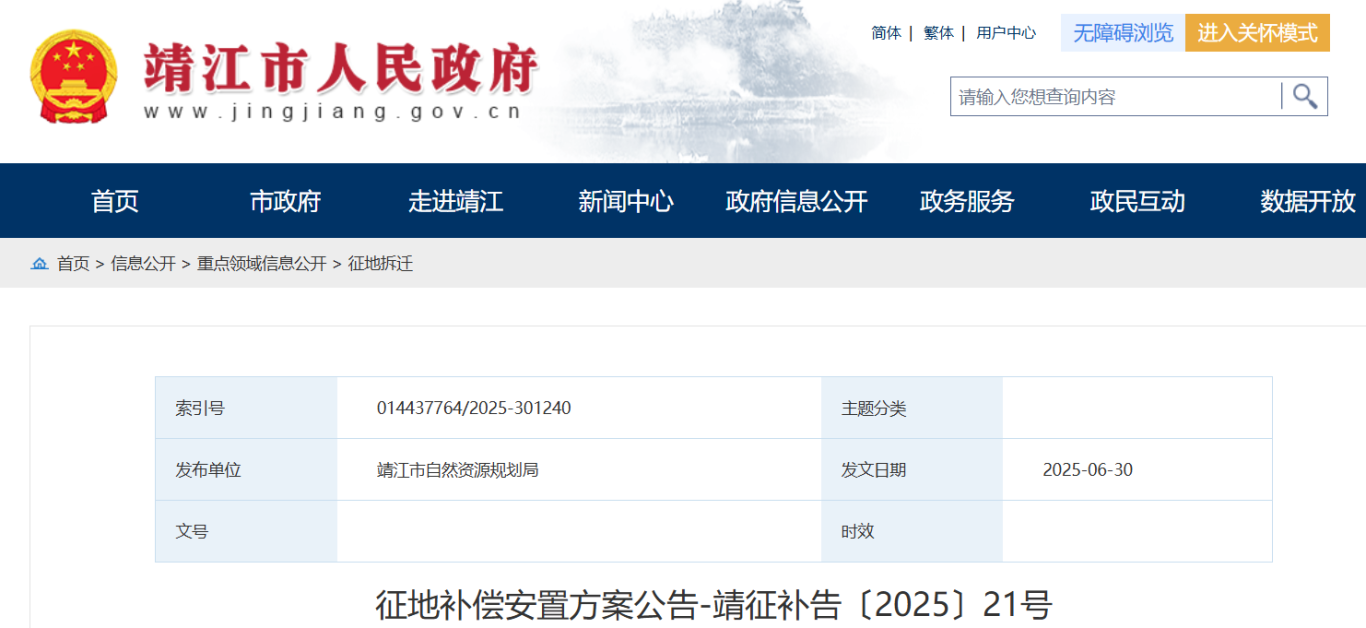Open the 政务服务 menu item
The height and width of the screenshot is (628, 1366).
[967, 201]
